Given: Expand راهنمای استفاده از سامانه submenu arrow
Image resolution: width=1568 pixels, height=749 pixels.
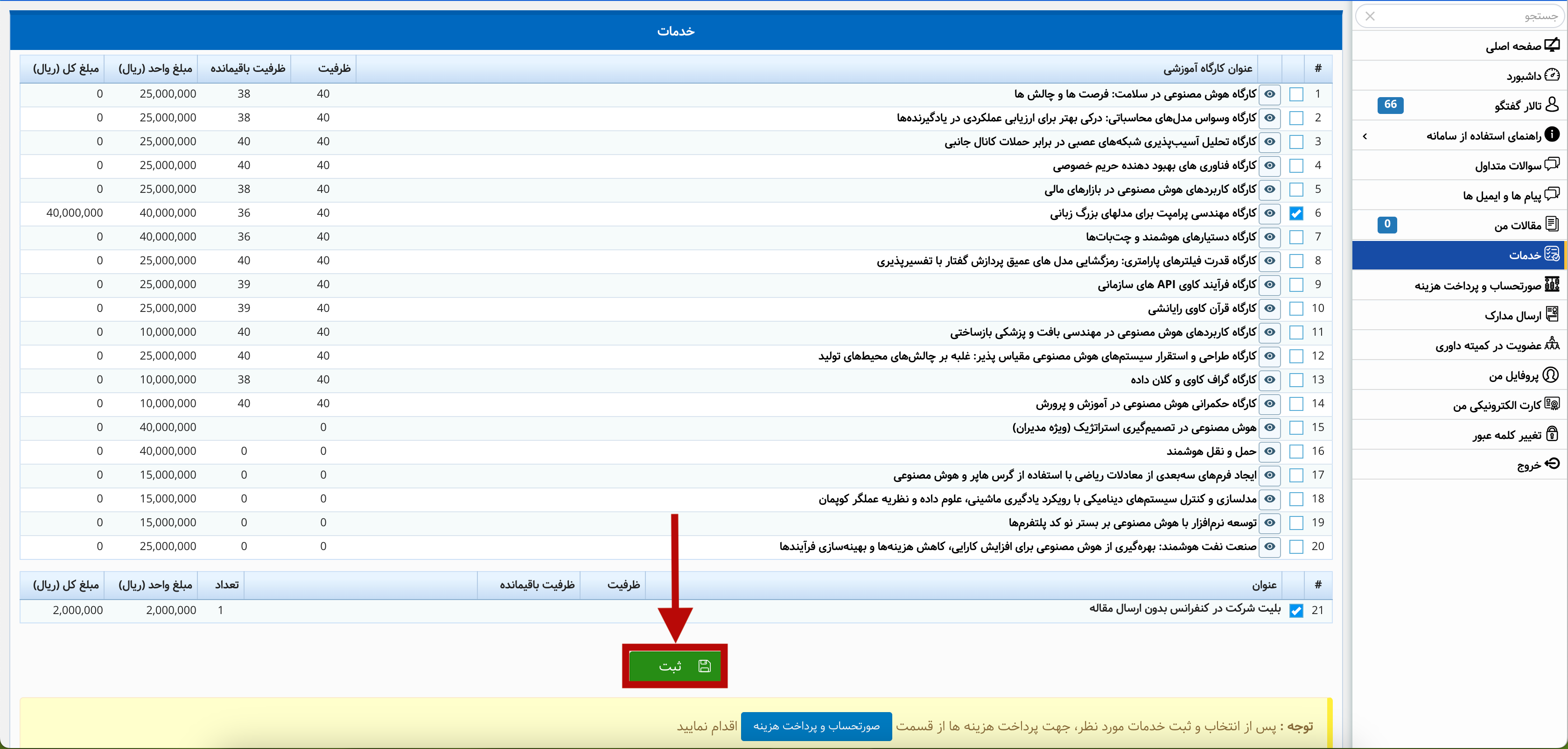Looking at the screenshot, I should [x=1365, y=136].
